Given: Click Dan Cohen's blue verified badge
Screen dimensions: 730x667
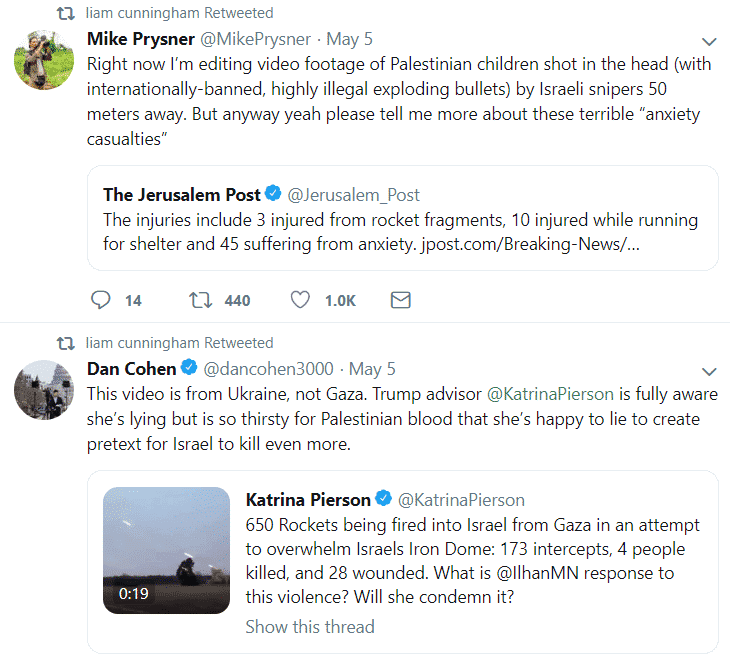Looking at the screenshot, I should click(189, 368).
